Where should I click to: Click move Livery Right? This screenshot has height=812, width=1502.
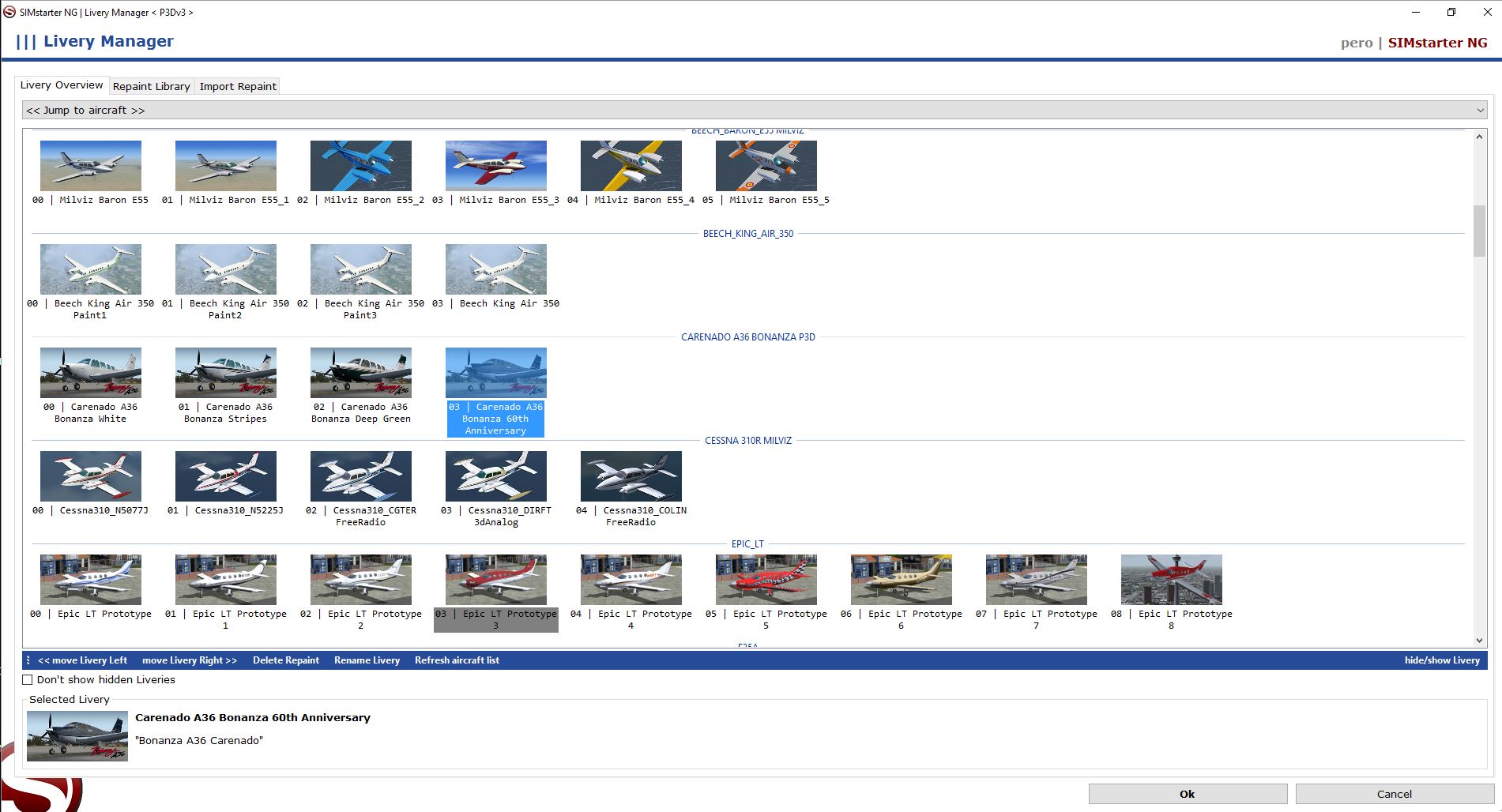click(190, 660)
